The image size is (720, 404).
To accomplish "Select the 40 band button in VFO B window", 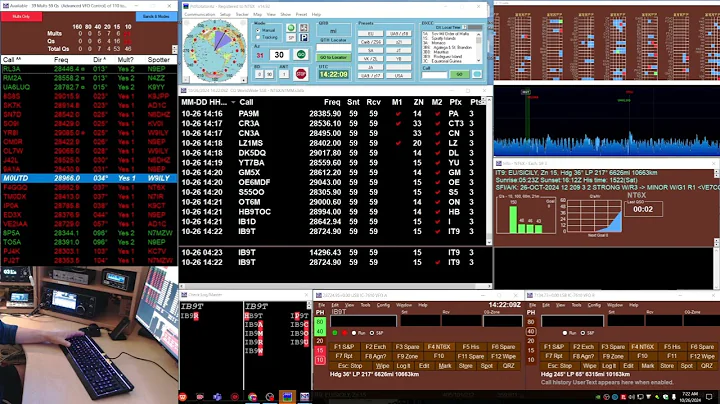I will coord(531,331).
